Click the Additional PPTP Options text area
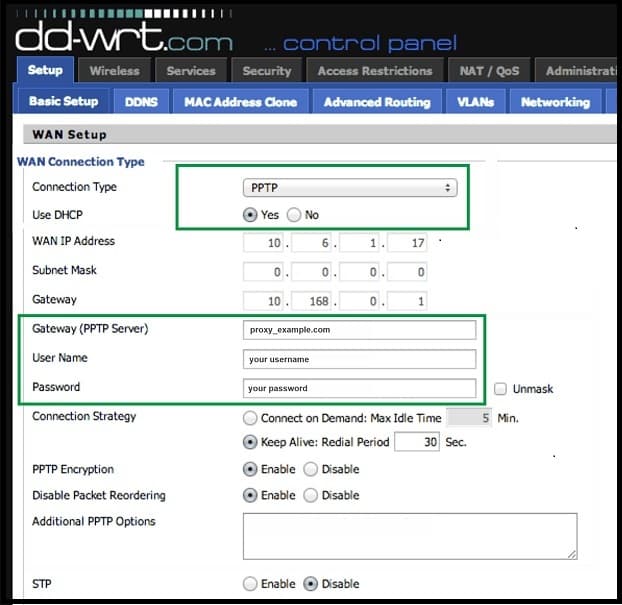Viewport: 622px width, 605px height. (x=410, y=536)
